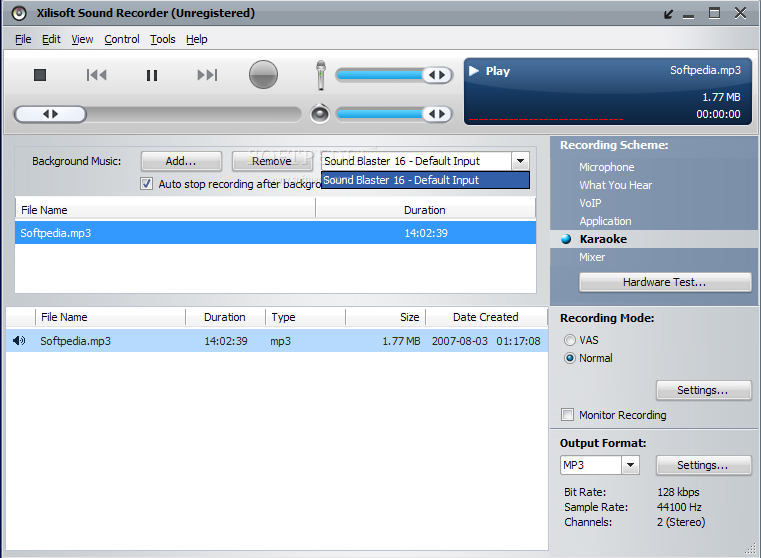Pick Sound Blaster 16 from the open list

(x=425, y=180)
